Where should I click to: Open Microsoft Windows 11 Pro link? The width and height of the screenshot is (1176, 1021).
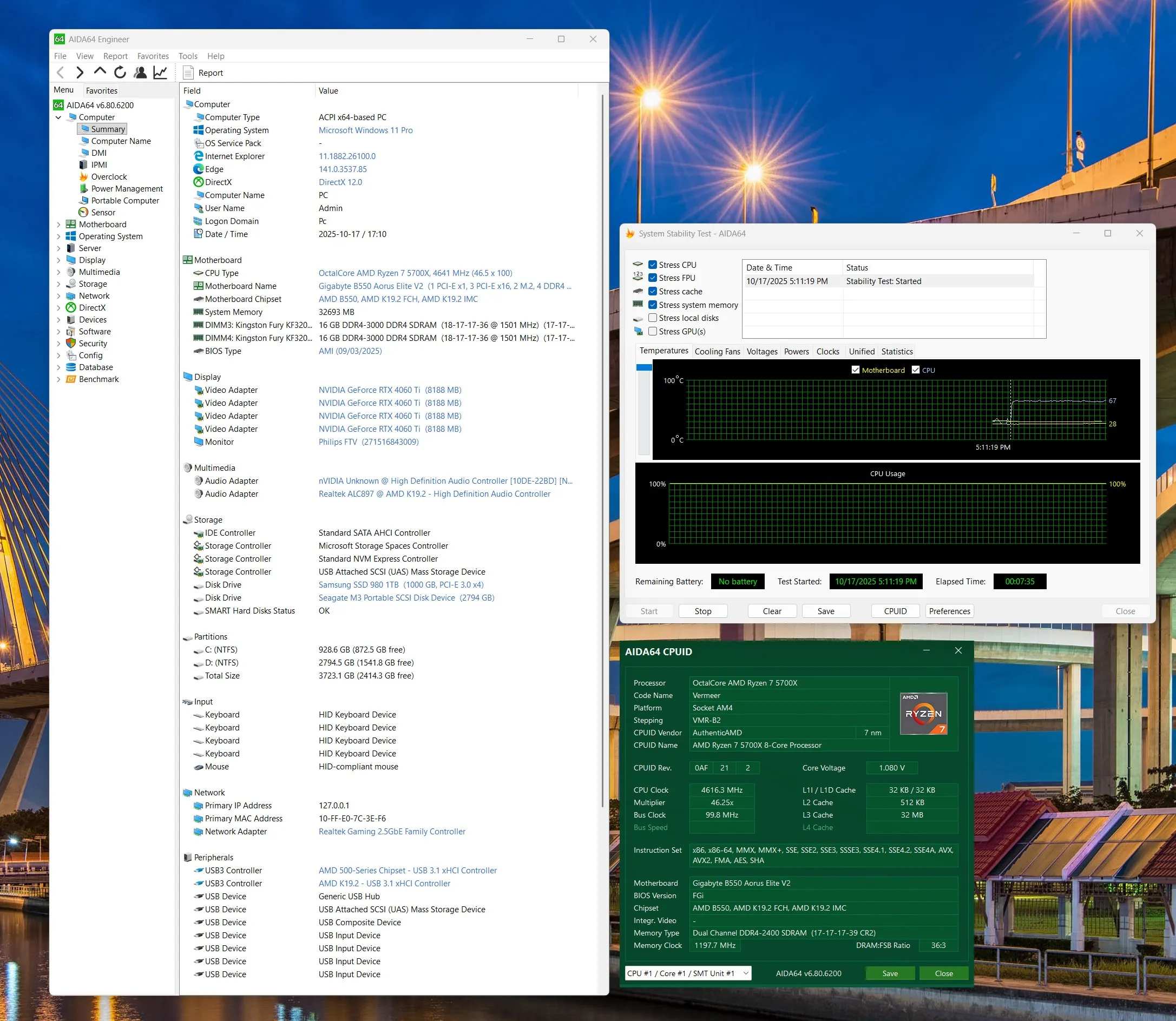[365, 130]
